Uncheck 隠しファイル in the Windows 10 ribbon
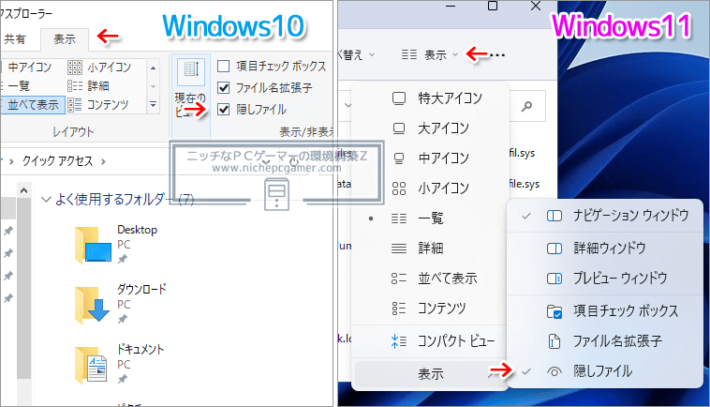 224,107
